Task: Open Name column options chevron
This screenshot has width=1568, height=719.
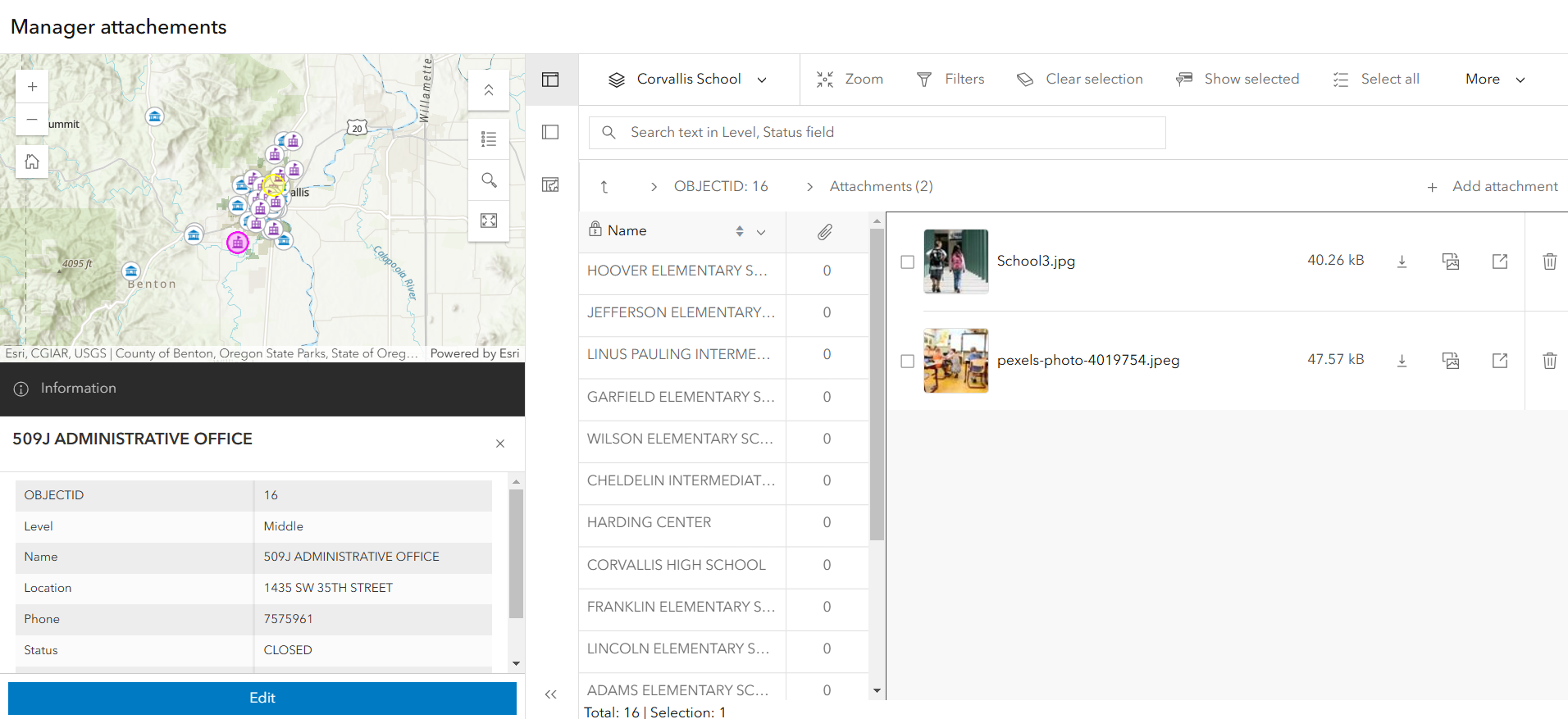Action: (761, 232)
